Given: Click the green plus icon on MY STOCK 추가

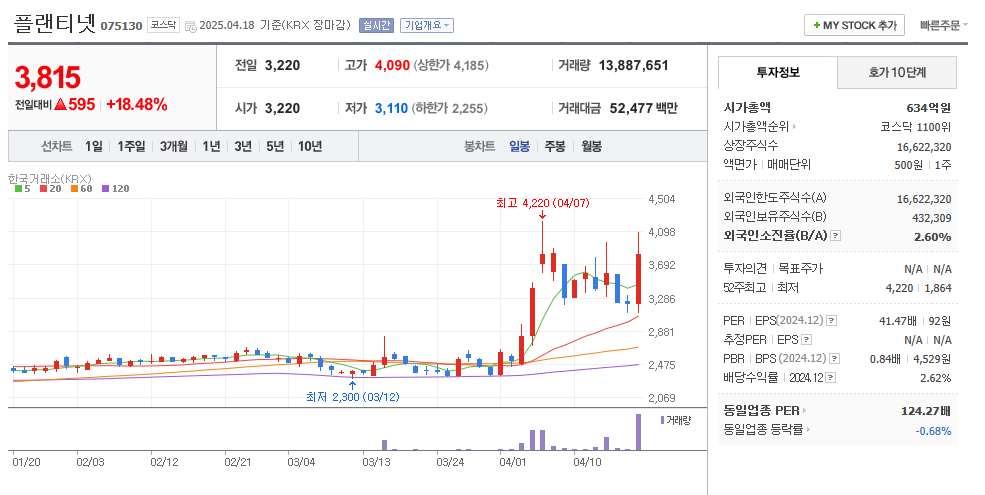Looking at the screenshot, I should coord(817,25).
